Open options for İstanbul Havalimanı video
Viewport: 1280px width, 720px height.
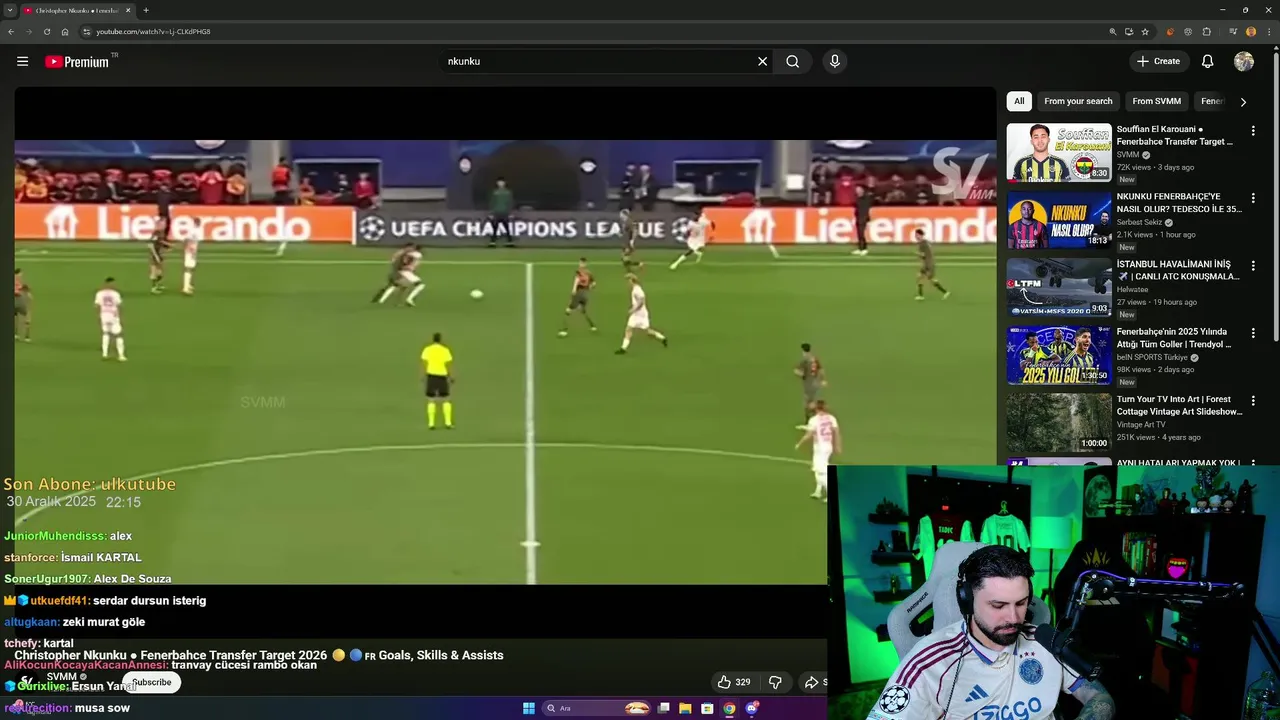(1253, 265)
